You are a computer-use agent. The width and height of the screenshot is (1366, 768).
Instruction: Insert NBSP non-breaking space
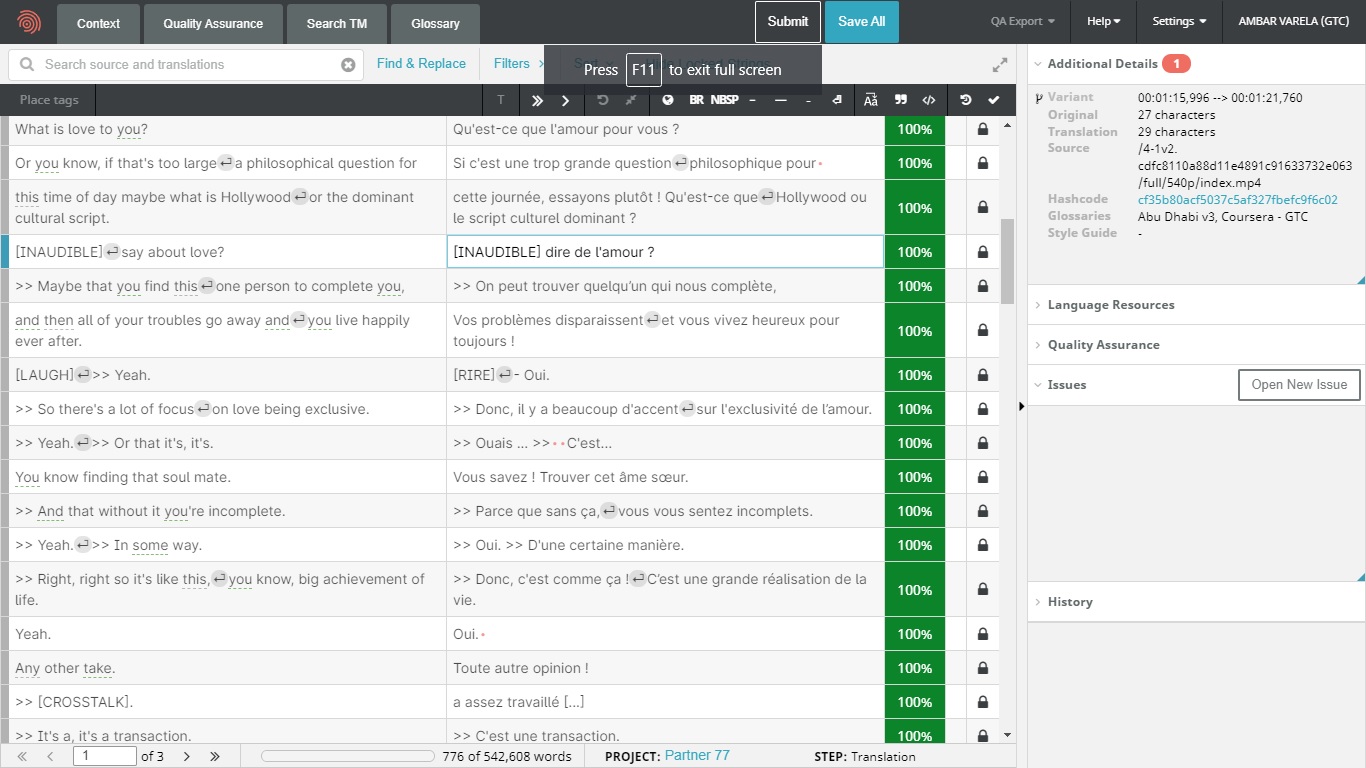click(x=725, y=100)
